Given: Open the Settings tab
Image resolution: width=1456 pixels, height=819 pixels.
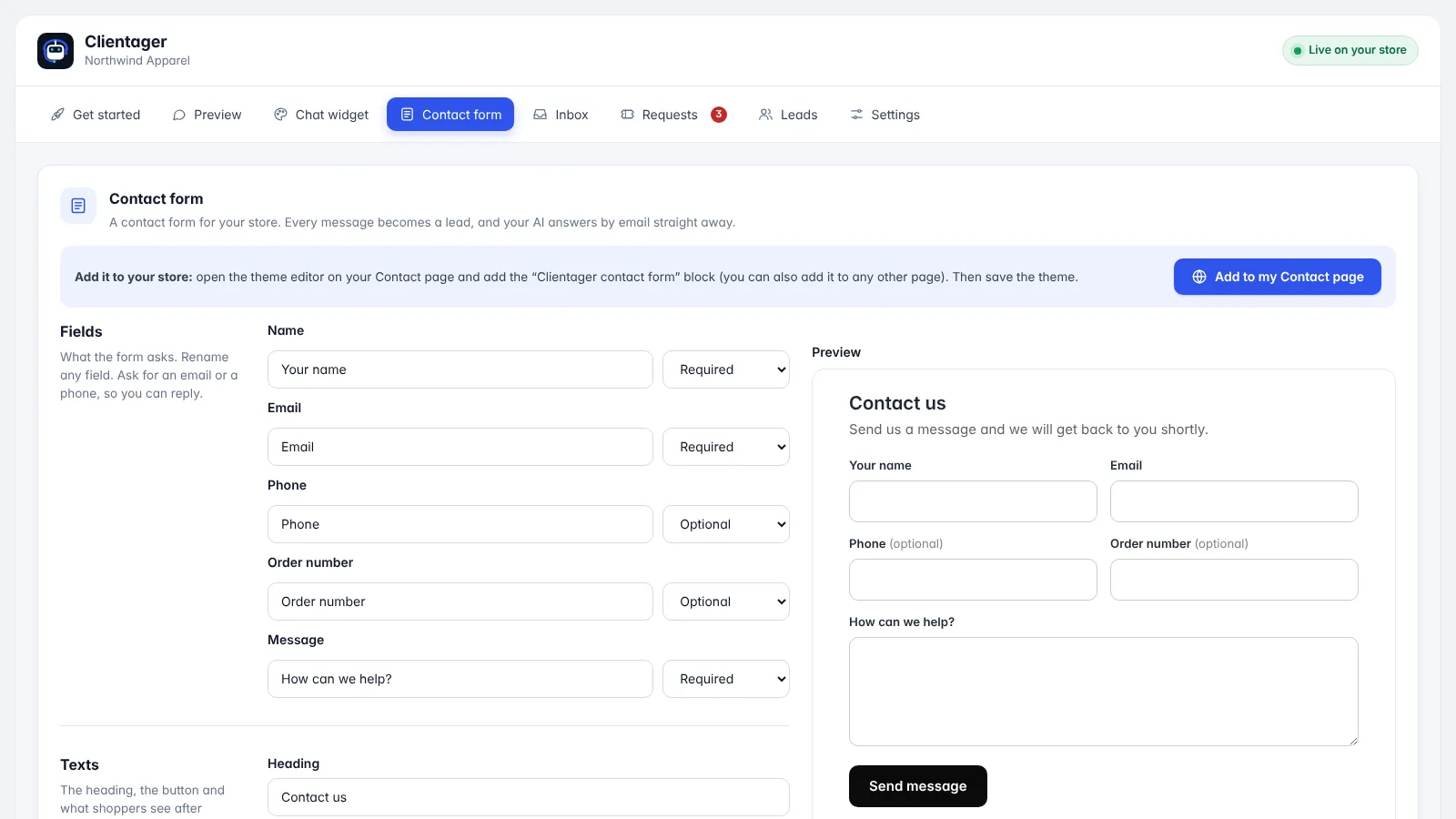Looking at the screenshot, I should (885, 115).
